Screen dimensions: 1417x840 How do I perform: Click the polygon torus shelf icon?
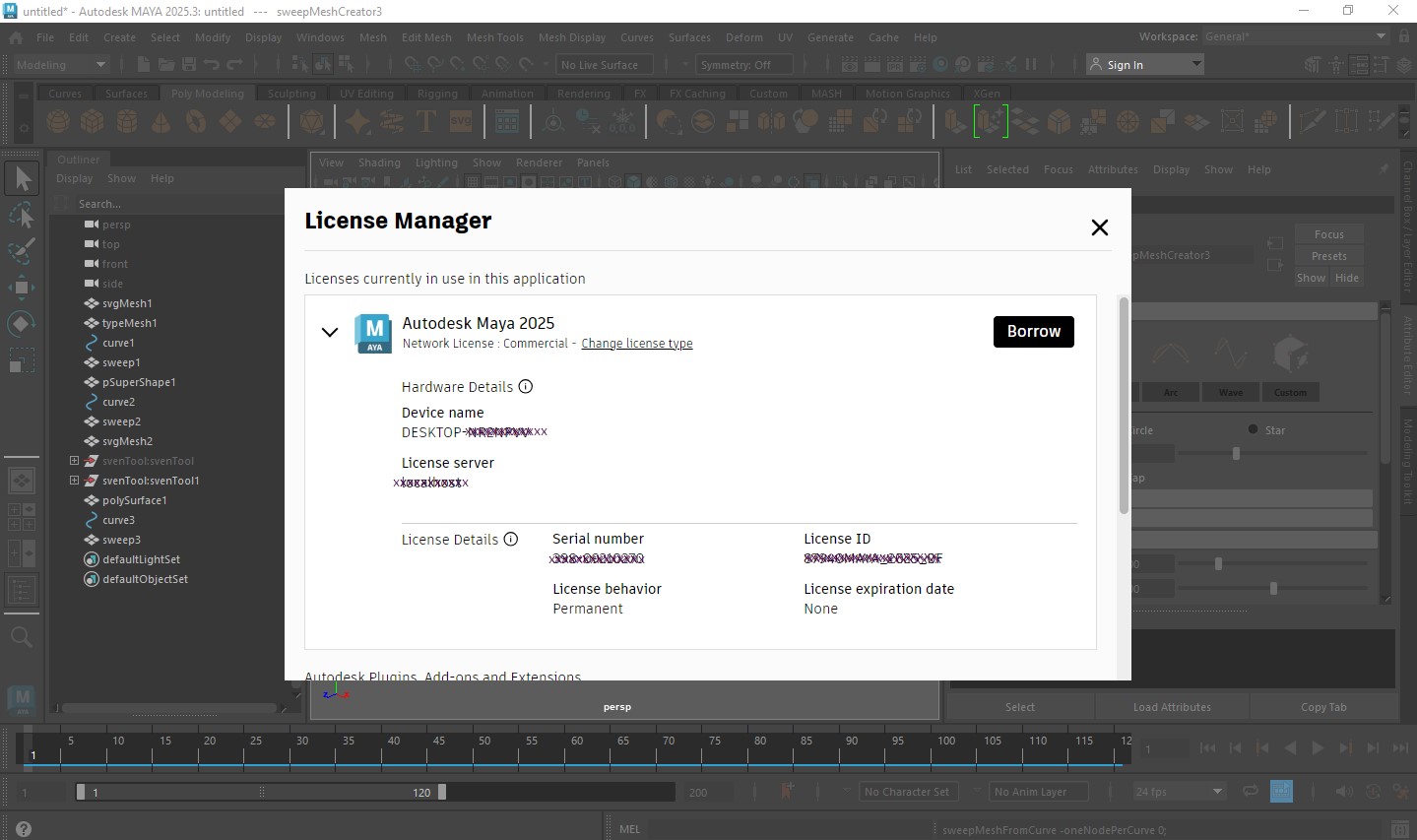tap(196, 122)
